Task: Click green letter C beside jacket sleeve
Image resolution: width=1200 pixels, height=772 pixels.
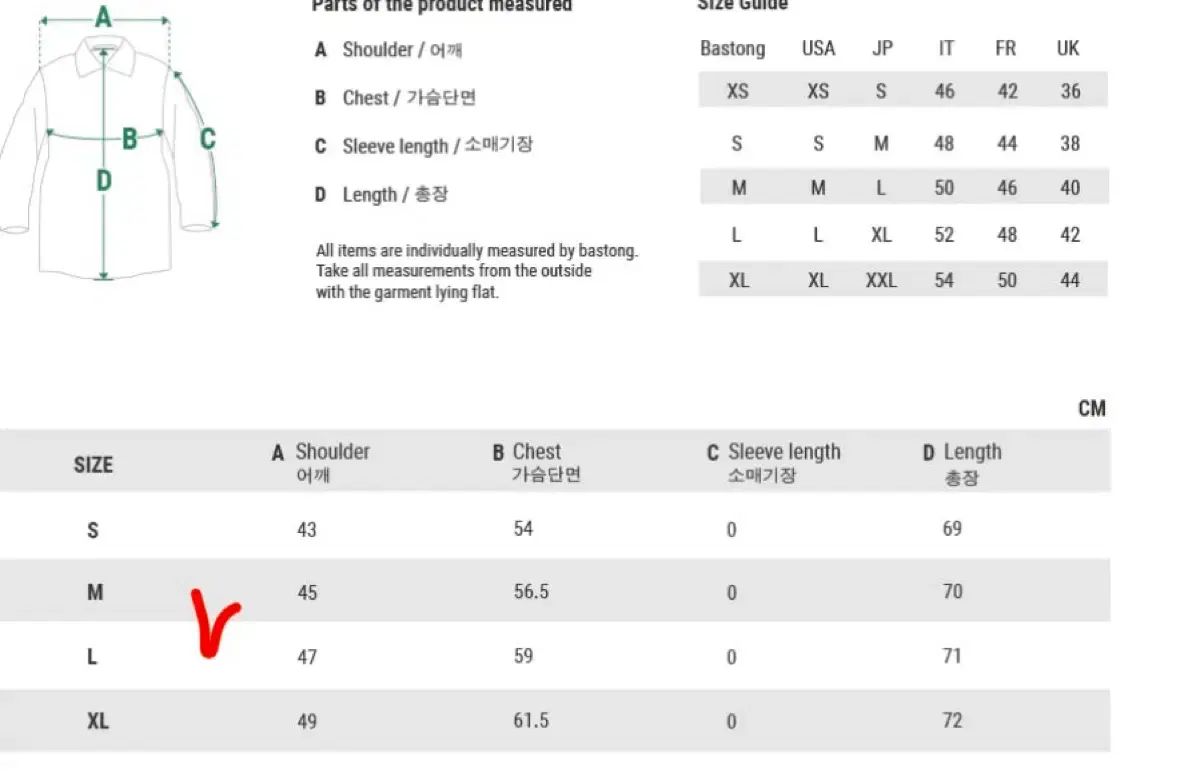Action: [x=207, y=139]
